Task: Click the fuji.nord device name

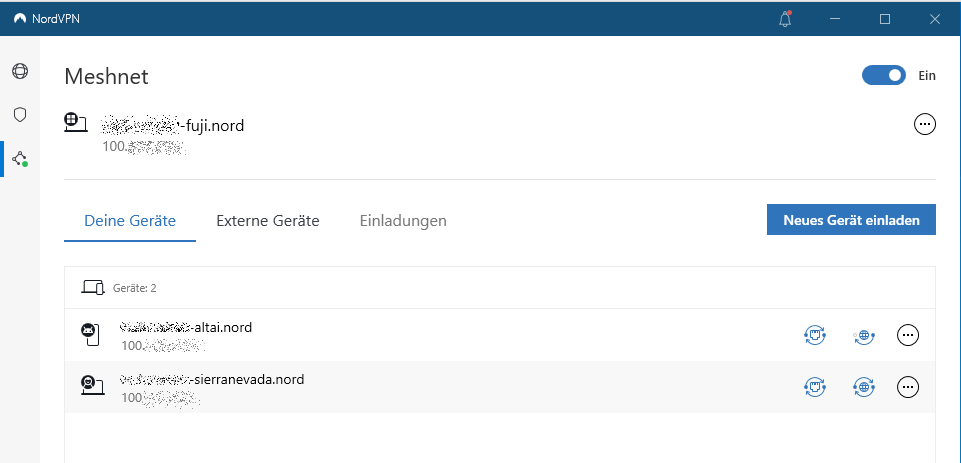Action: coord(174,126)
